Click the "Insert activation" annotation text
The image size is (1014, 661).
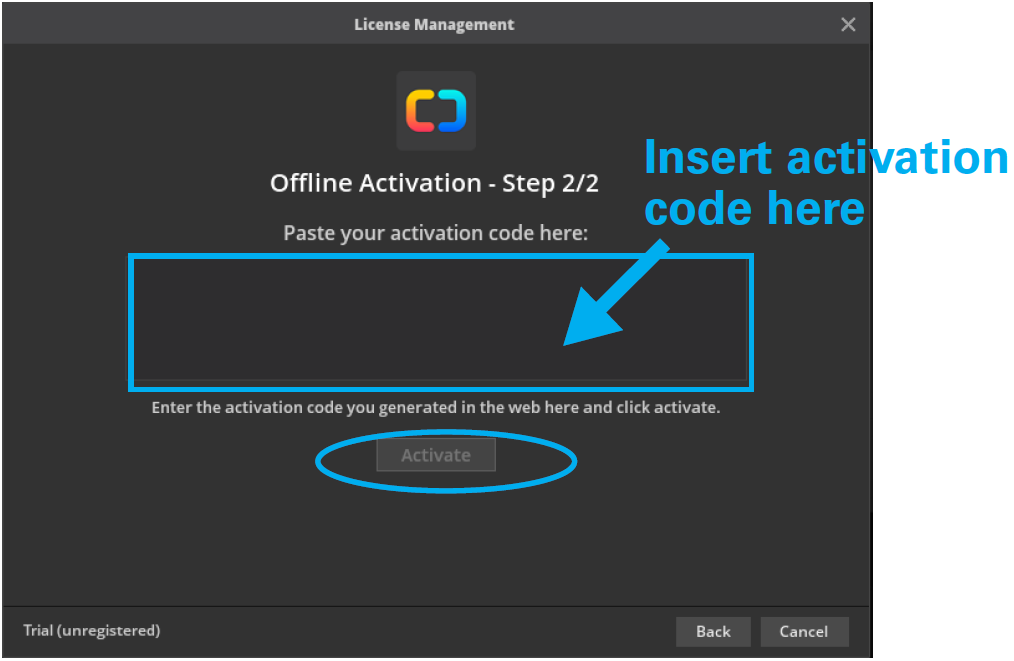[x=826, y=158]
